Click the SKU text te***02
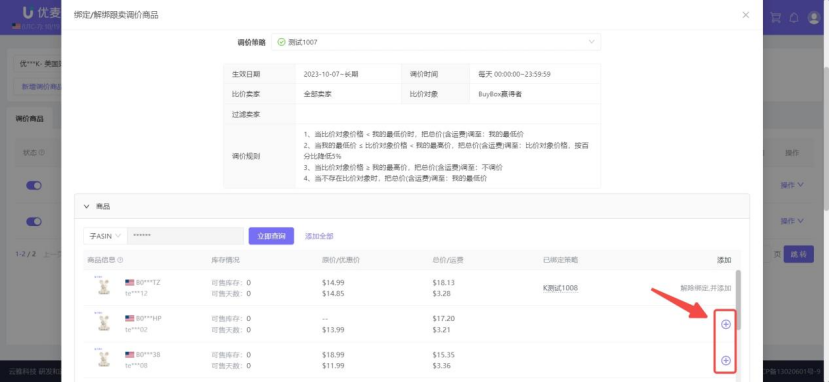 coord(136,330)
